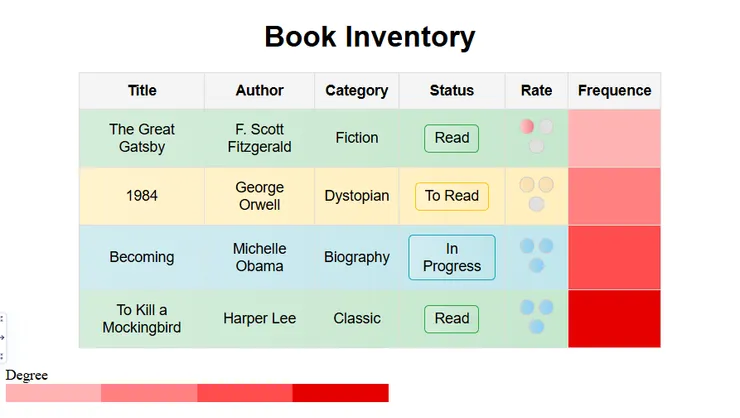This screenshot has height=418, width=740.
Task: Click the Title column header
Action: click(142, 90)
